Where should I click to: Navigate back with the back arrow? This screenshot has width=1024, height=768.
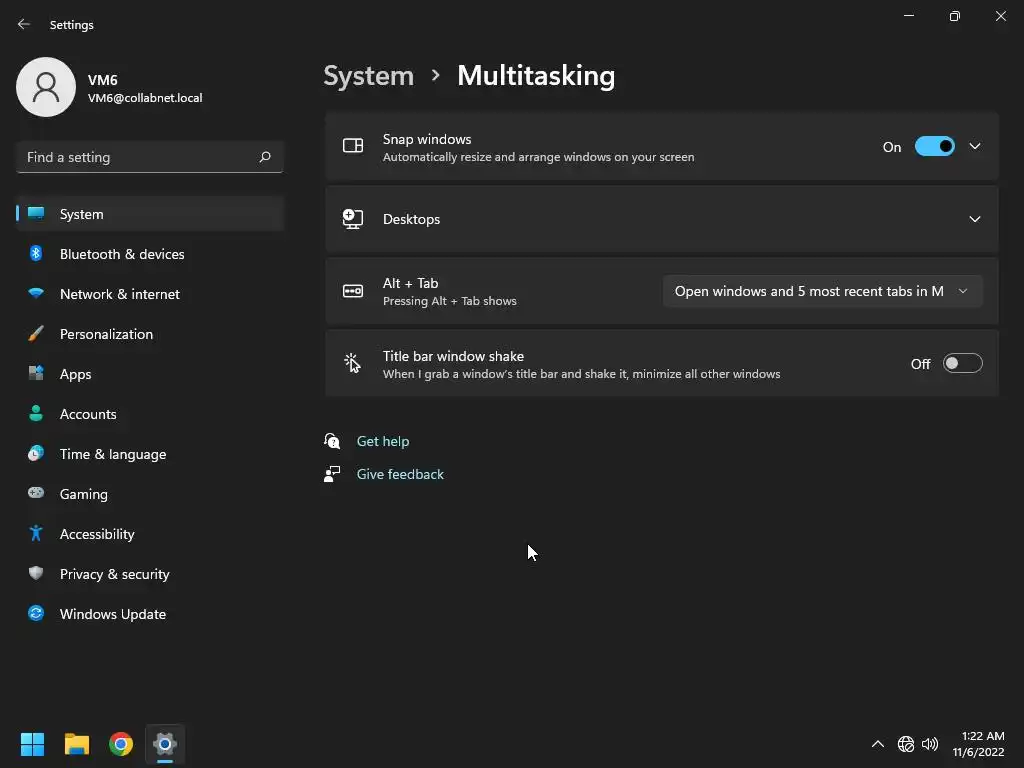[24, 25]
